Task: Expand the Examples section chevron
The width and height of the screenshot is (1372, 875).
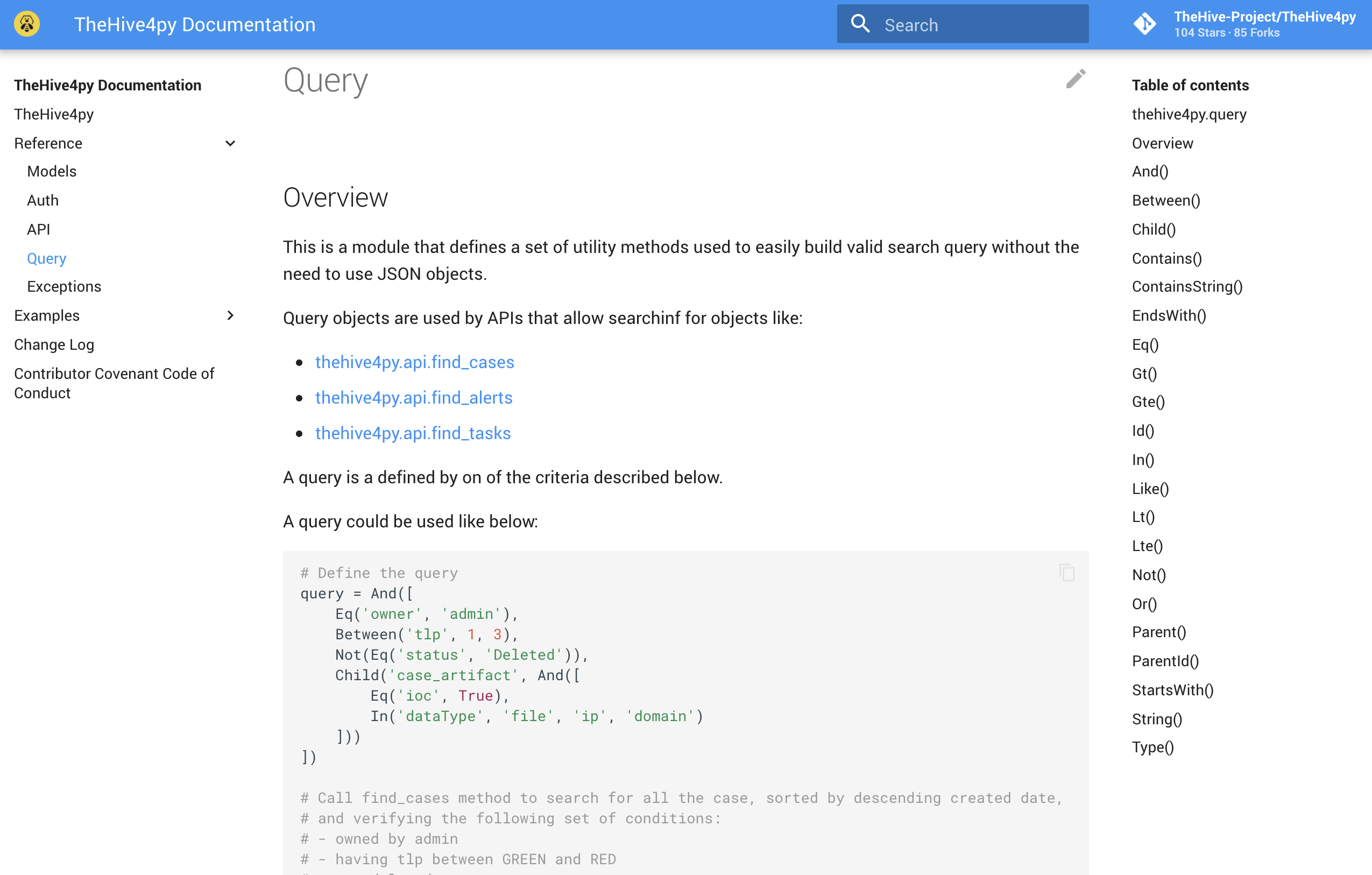Action: (230, 315)
